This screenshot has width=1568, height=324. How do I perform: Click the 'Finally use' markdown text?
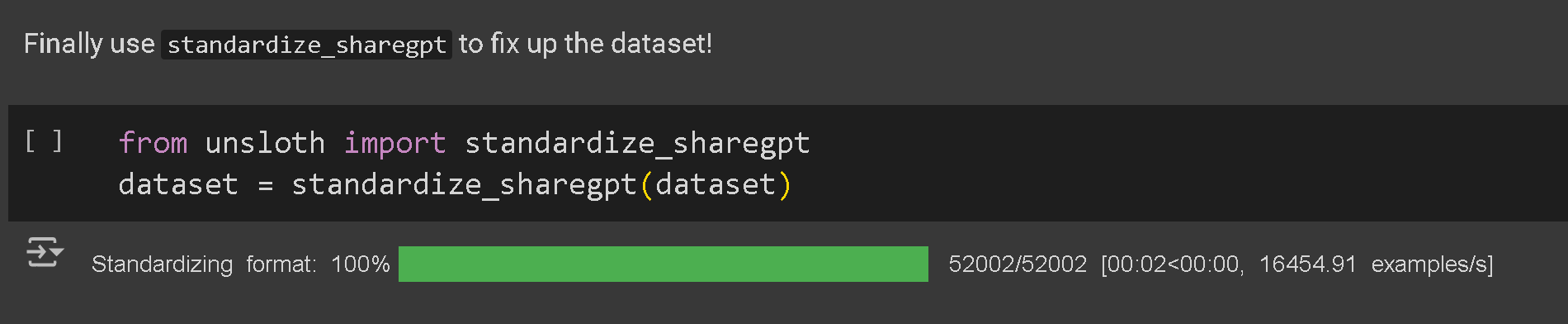[x=89, y=43]
